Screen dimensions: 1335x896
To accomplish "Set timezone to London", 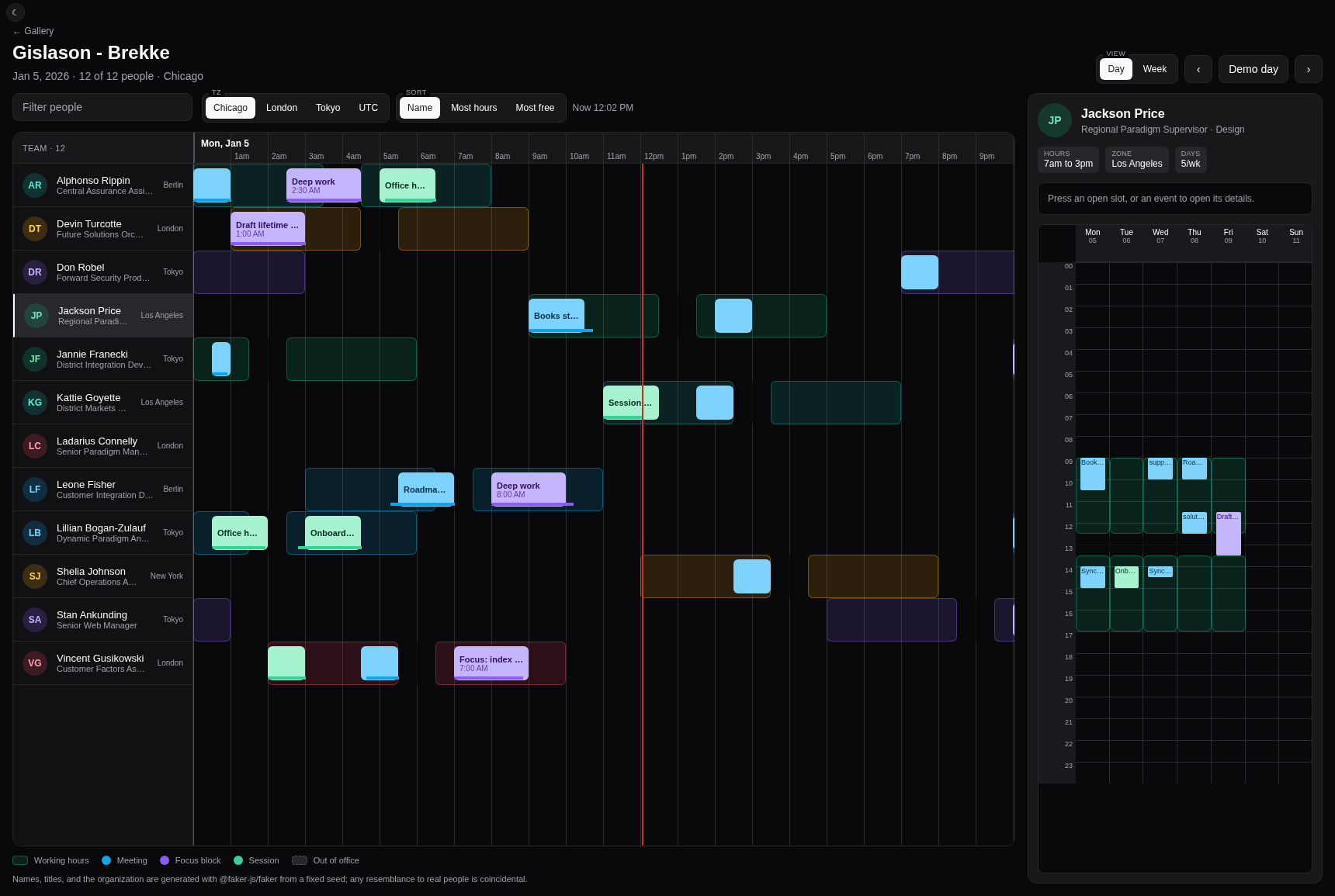I will click(x=282, y=108).
